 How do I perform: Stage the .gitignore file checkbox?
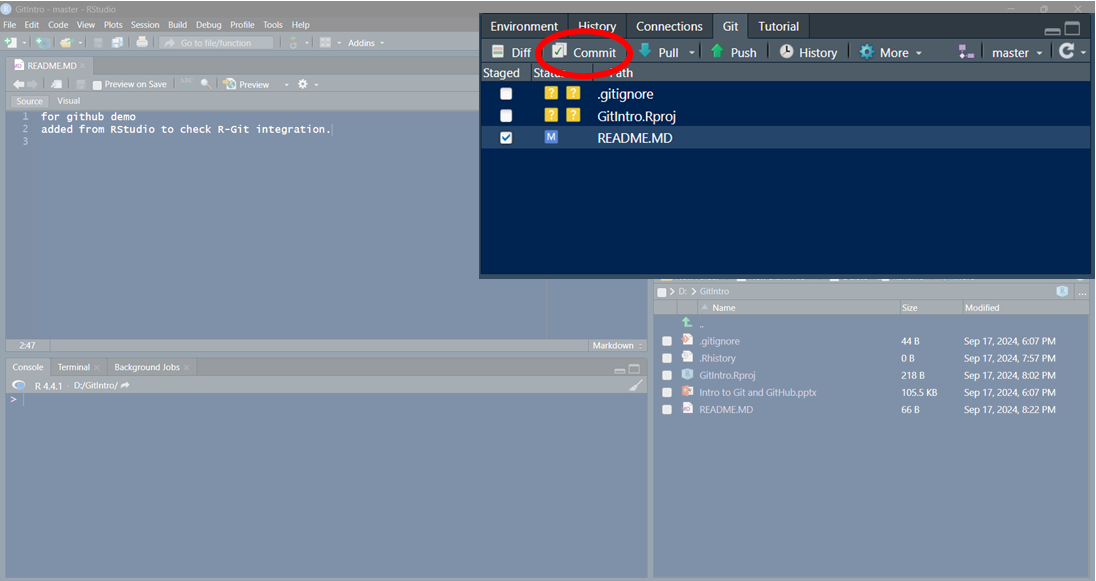click(506, 94)
